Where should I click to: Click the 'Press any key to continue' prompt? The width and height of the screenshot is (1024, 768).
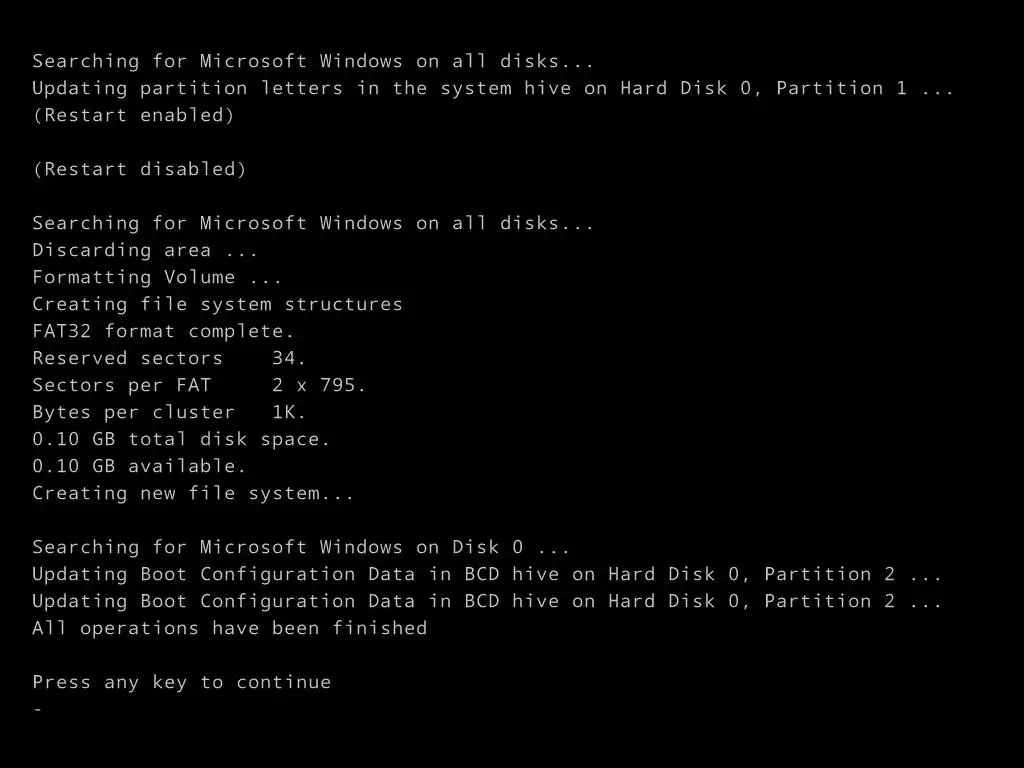pos(181,682)
